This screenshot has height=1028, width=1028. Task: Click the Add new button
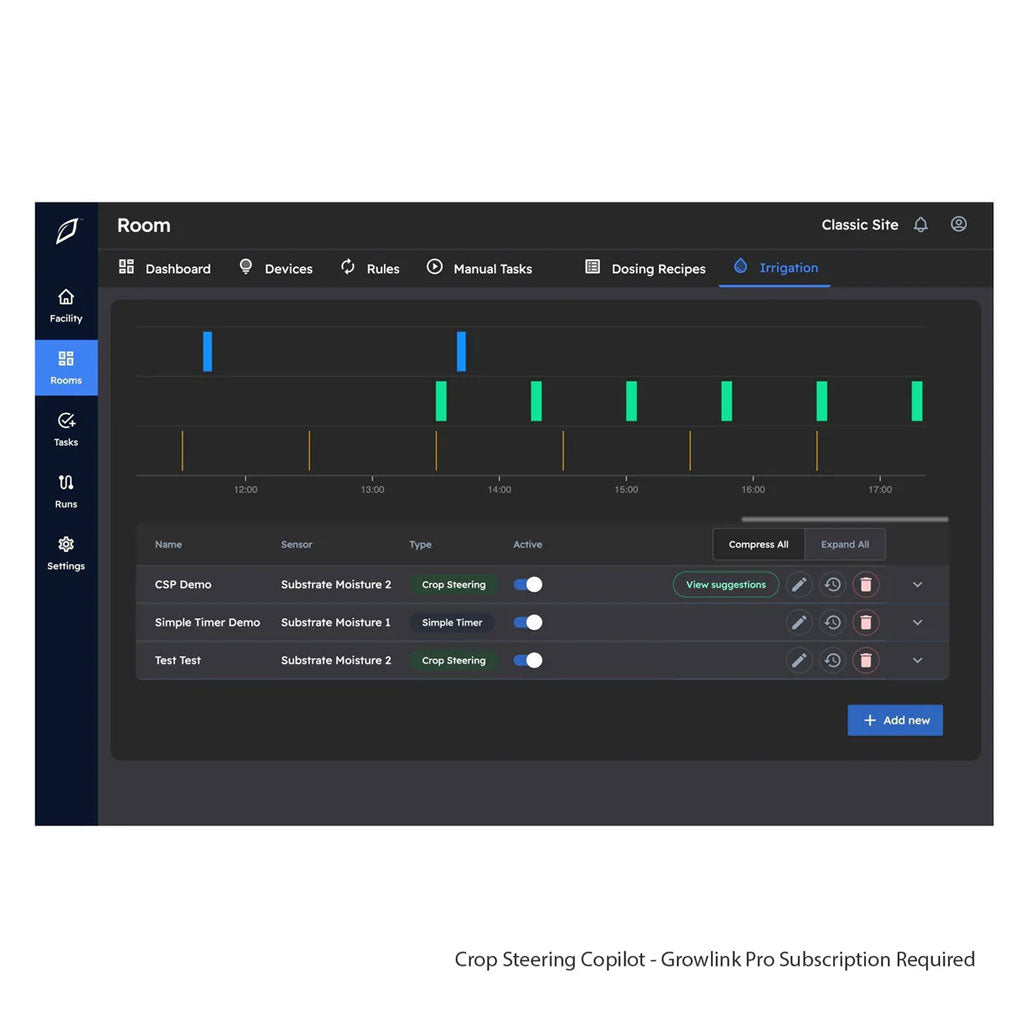895,721
